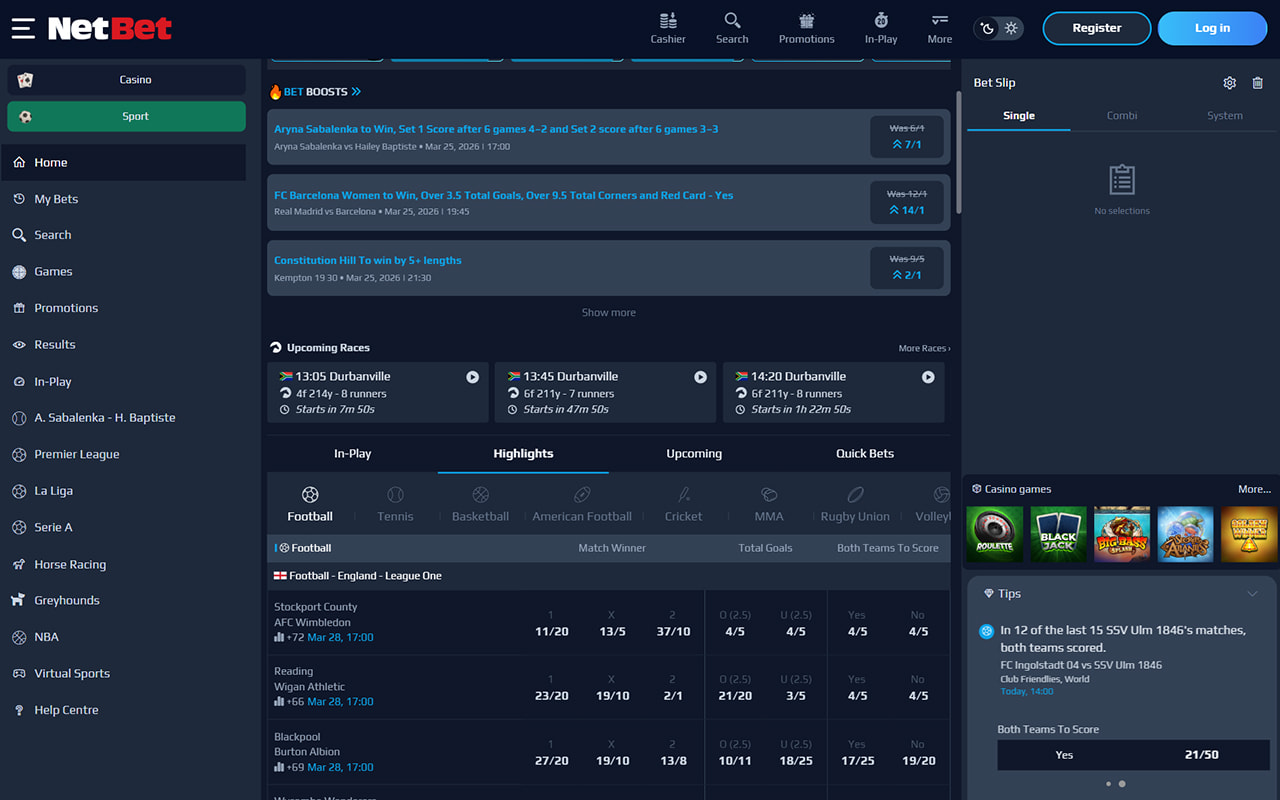Open the More menu in top bar

click(940, 28)
